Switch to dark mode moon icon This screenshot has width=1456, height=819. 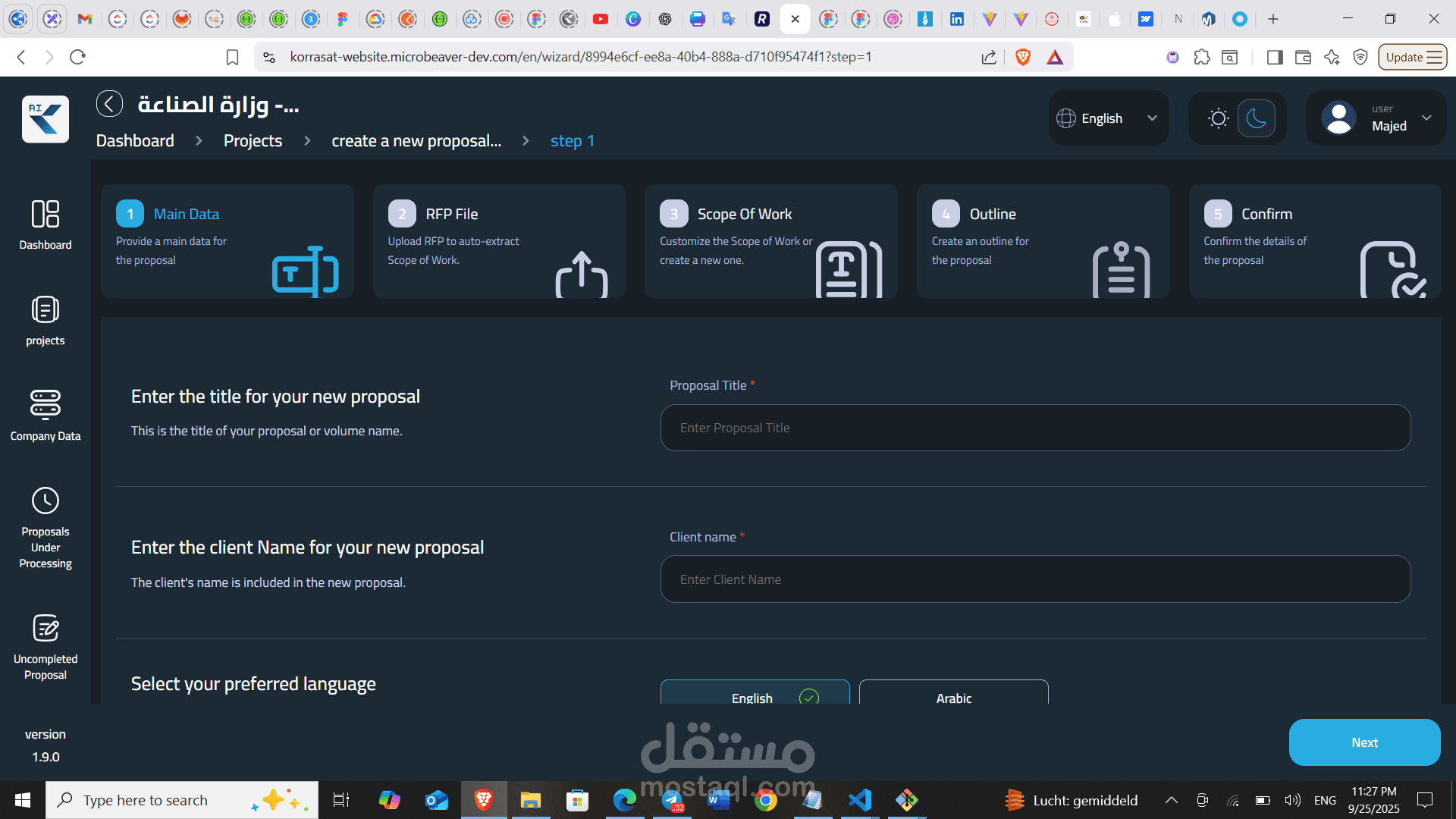[x=1256, y=118]
